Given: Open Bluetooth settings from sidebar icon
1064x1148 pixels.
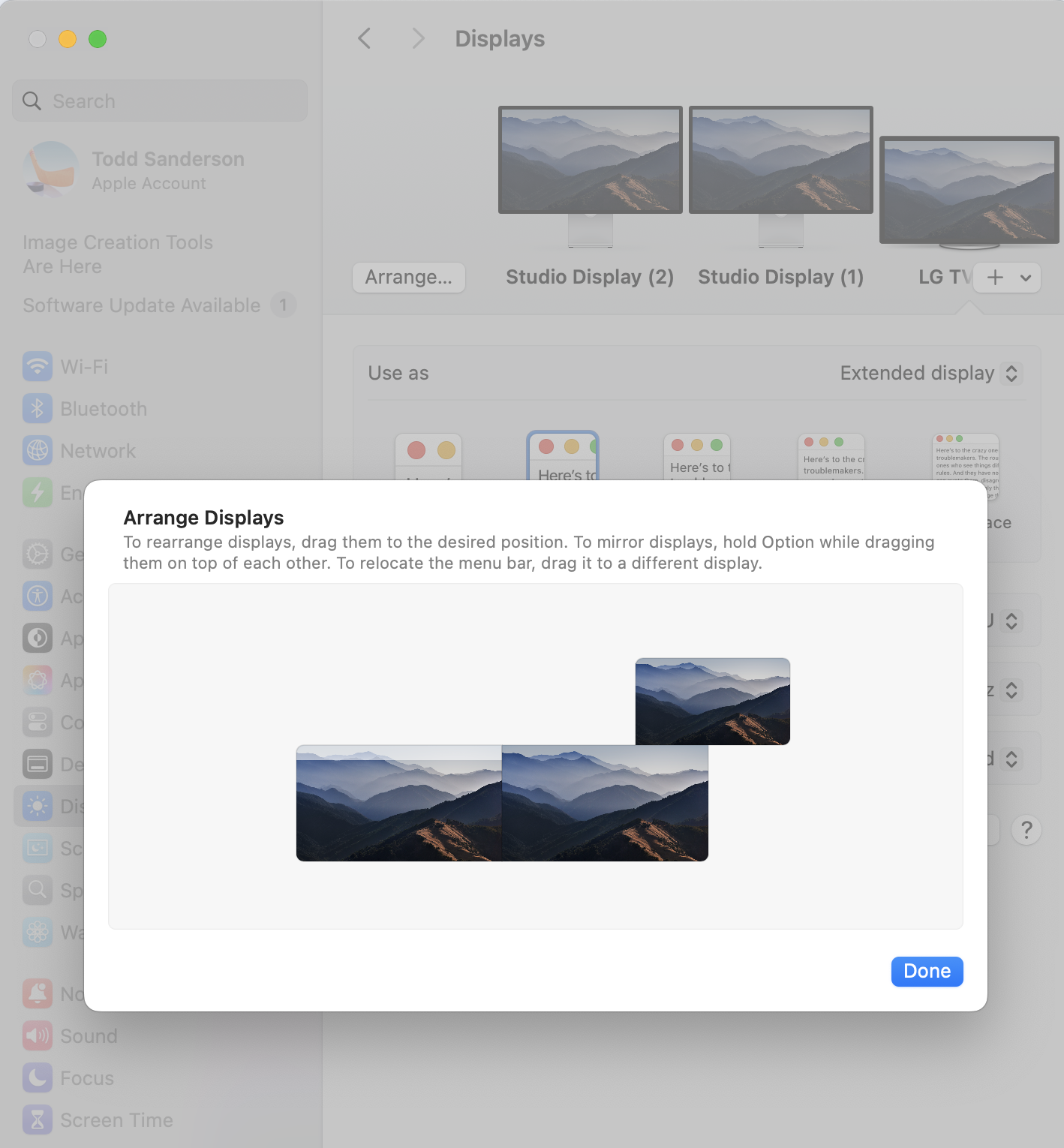Looking at the screenshot, I should (38, 409).
